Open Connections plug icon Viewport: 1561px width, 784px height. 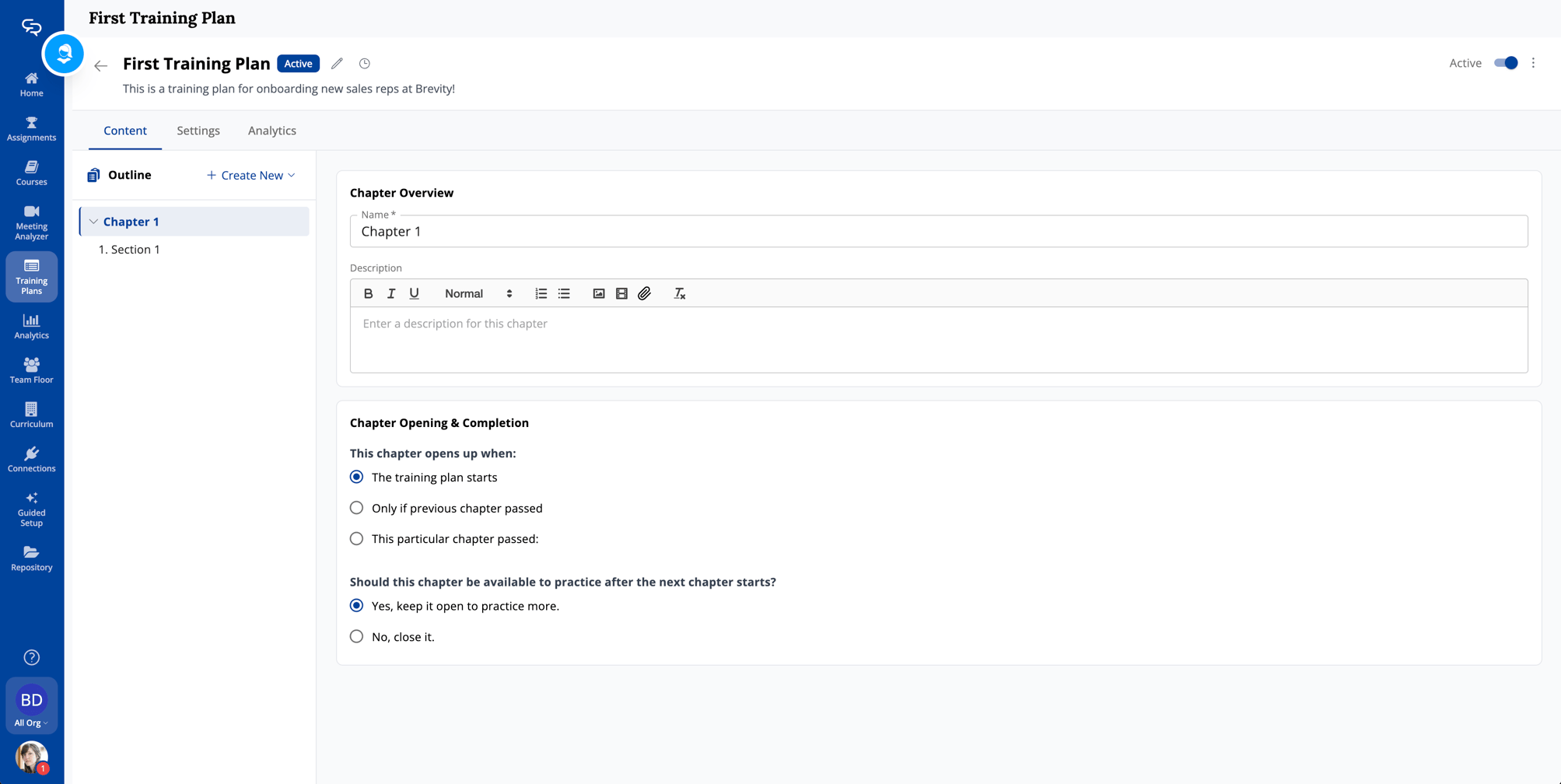point(31,453)
